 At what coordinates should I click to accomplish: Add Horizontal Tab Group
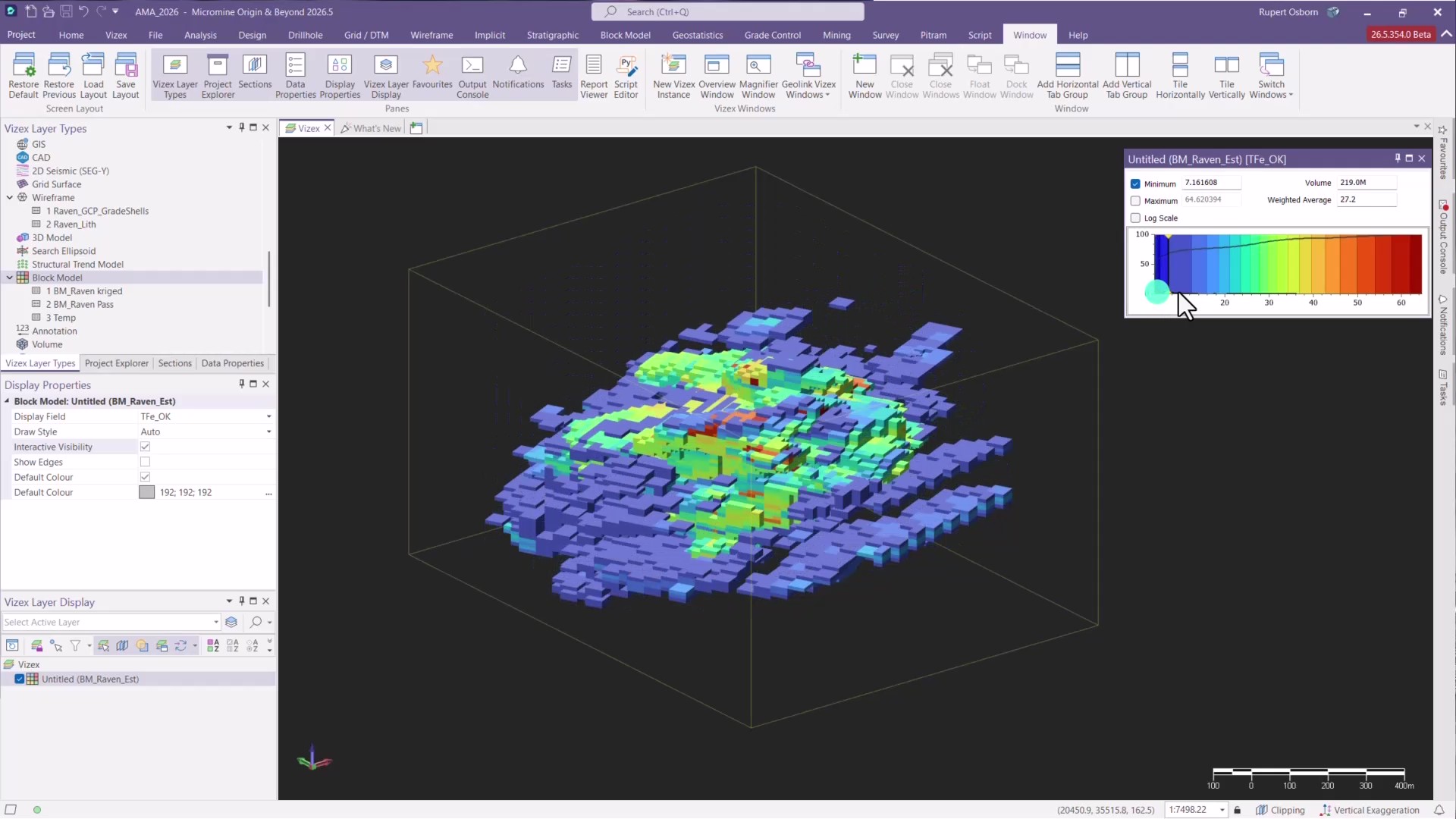click(x=1068, y=75)
